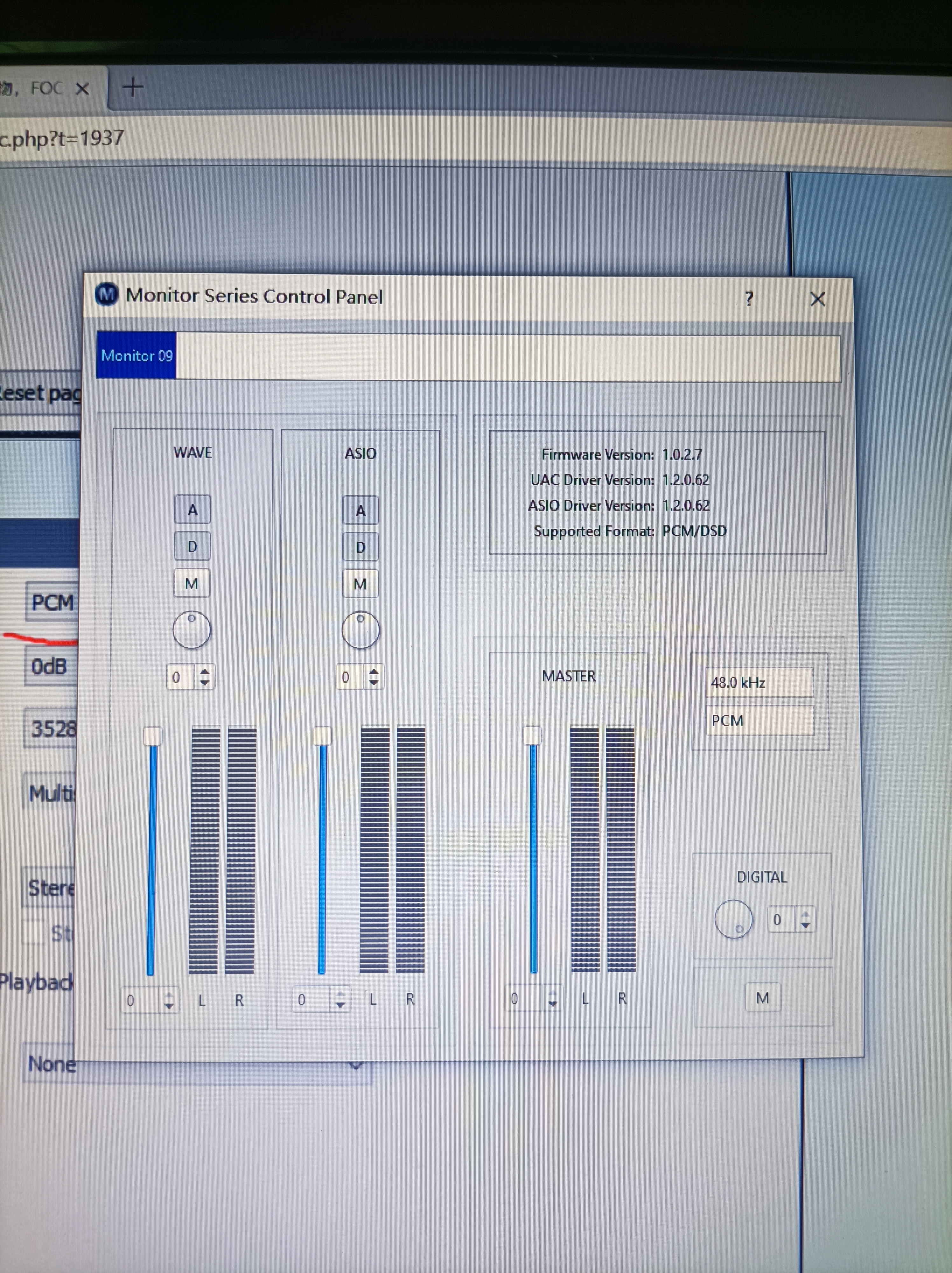The image size is (952, 1273).
Task: Click MASTER volume value stepper arrows
Action: [553, 998]
